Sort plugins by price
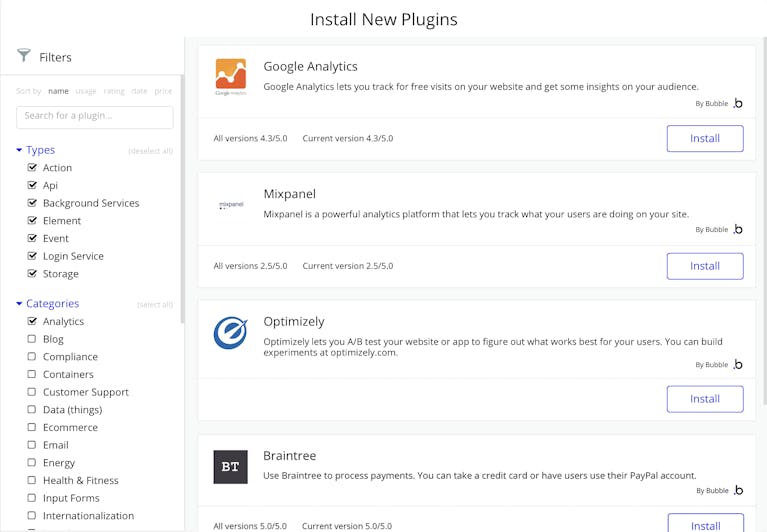 [x=163, y=91]
